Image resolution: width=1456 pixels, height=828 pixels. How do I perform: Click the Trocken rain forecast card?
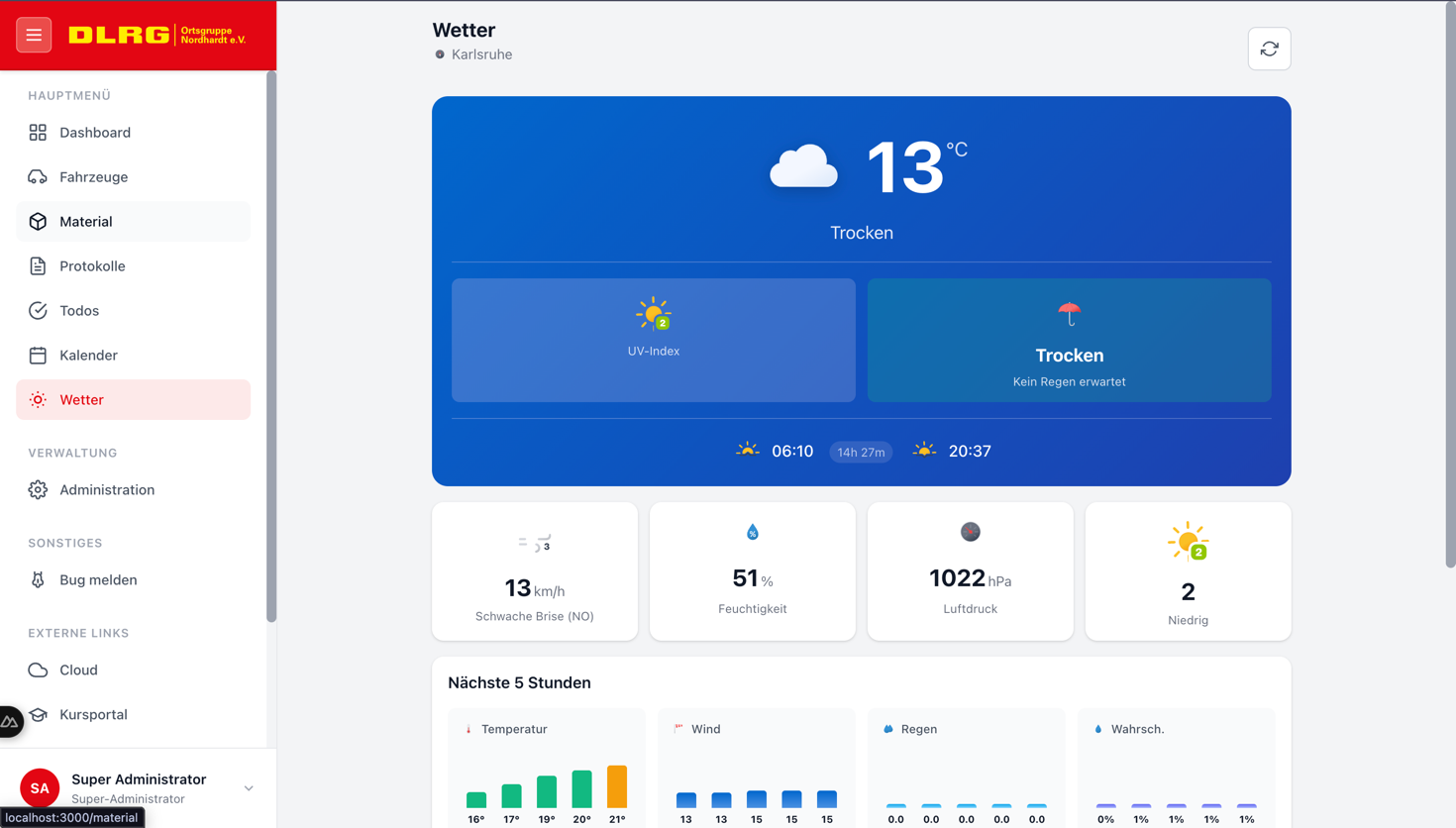point(1069,340)
